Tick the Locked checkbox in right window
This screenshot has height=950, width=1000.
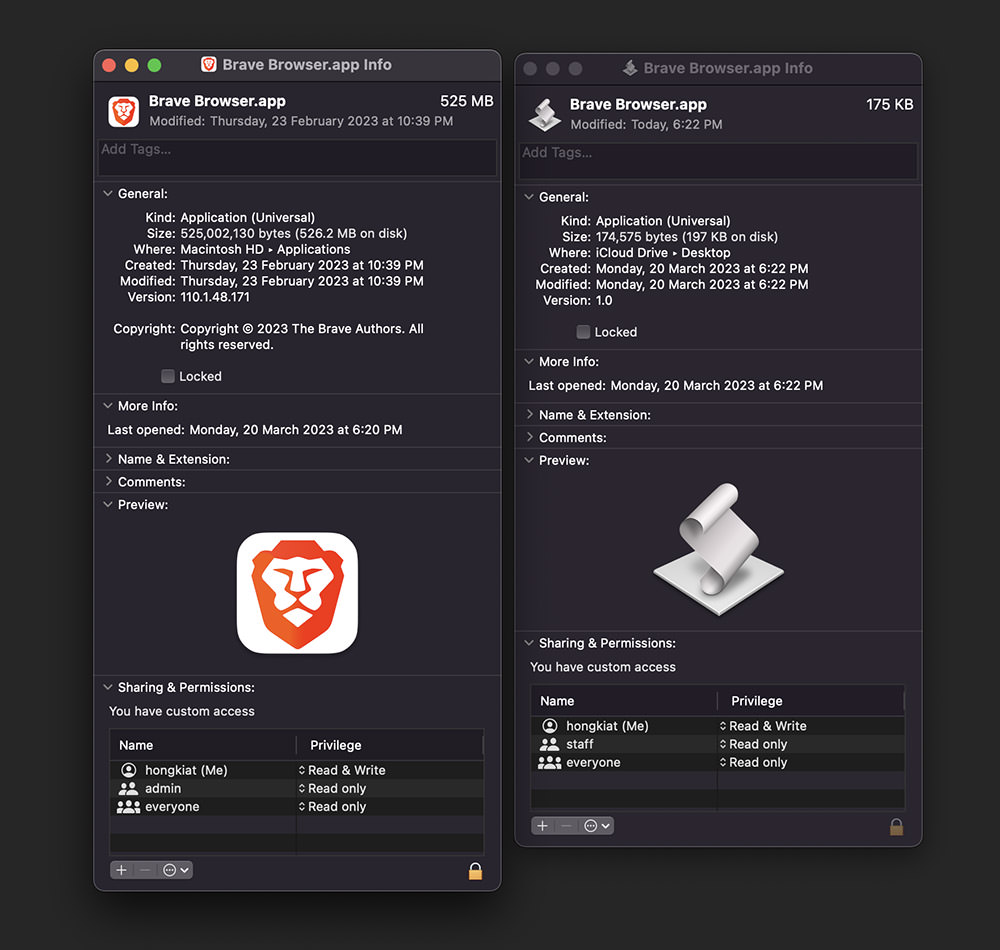583,332
